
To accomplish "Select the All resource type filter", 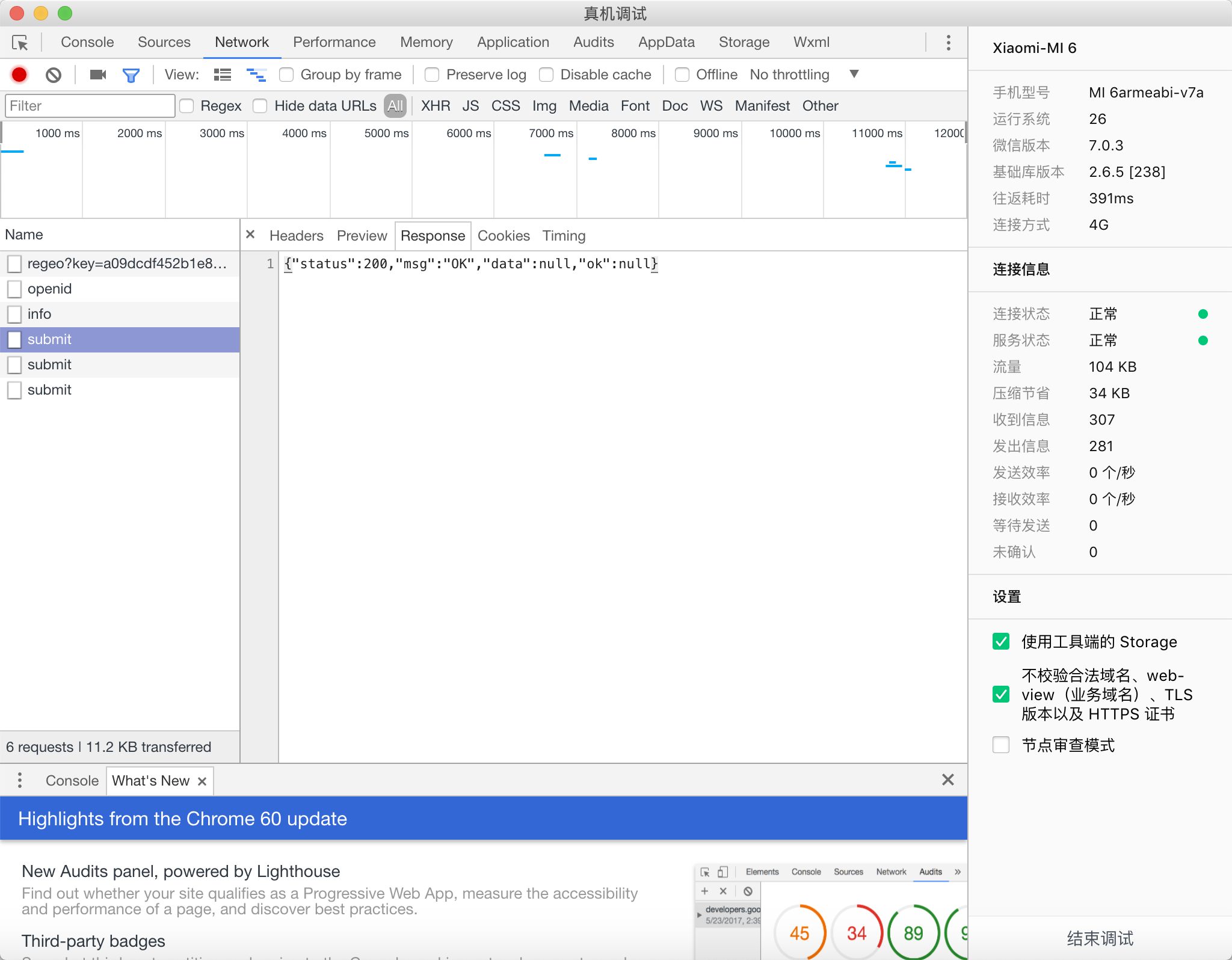I will tap(395, 106).
